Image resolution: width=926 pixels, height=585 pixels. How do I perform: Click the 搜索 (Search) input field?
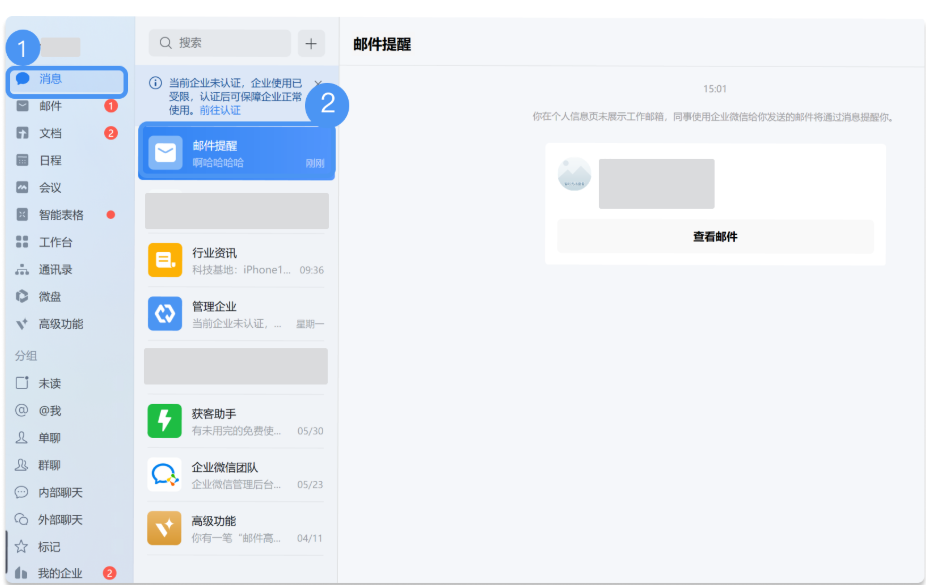[x=219, y=43]
